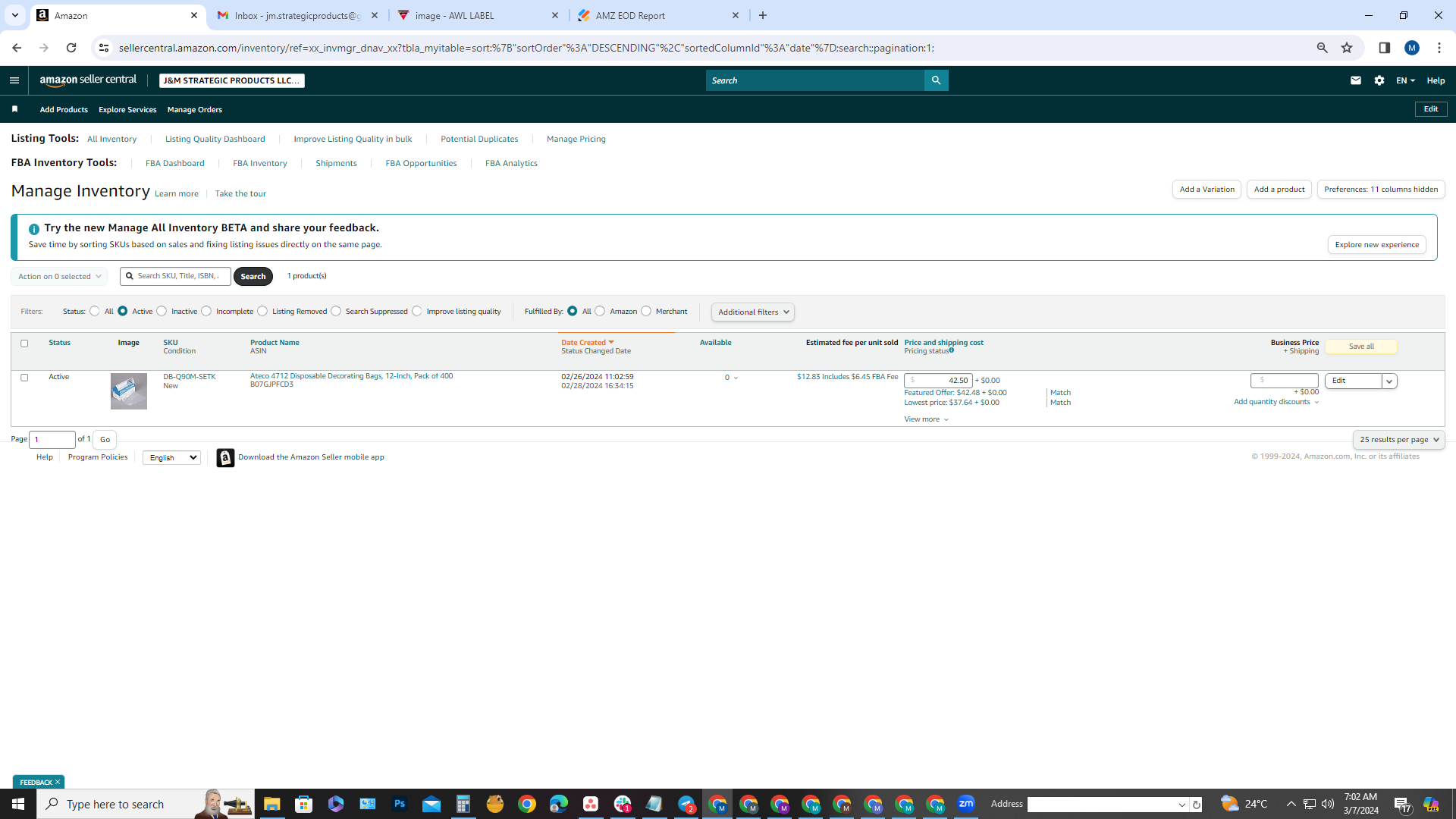1456x819 pixels.
Task: Click the Save all button
Action: pyautogui.click(x=1361, y=347)
